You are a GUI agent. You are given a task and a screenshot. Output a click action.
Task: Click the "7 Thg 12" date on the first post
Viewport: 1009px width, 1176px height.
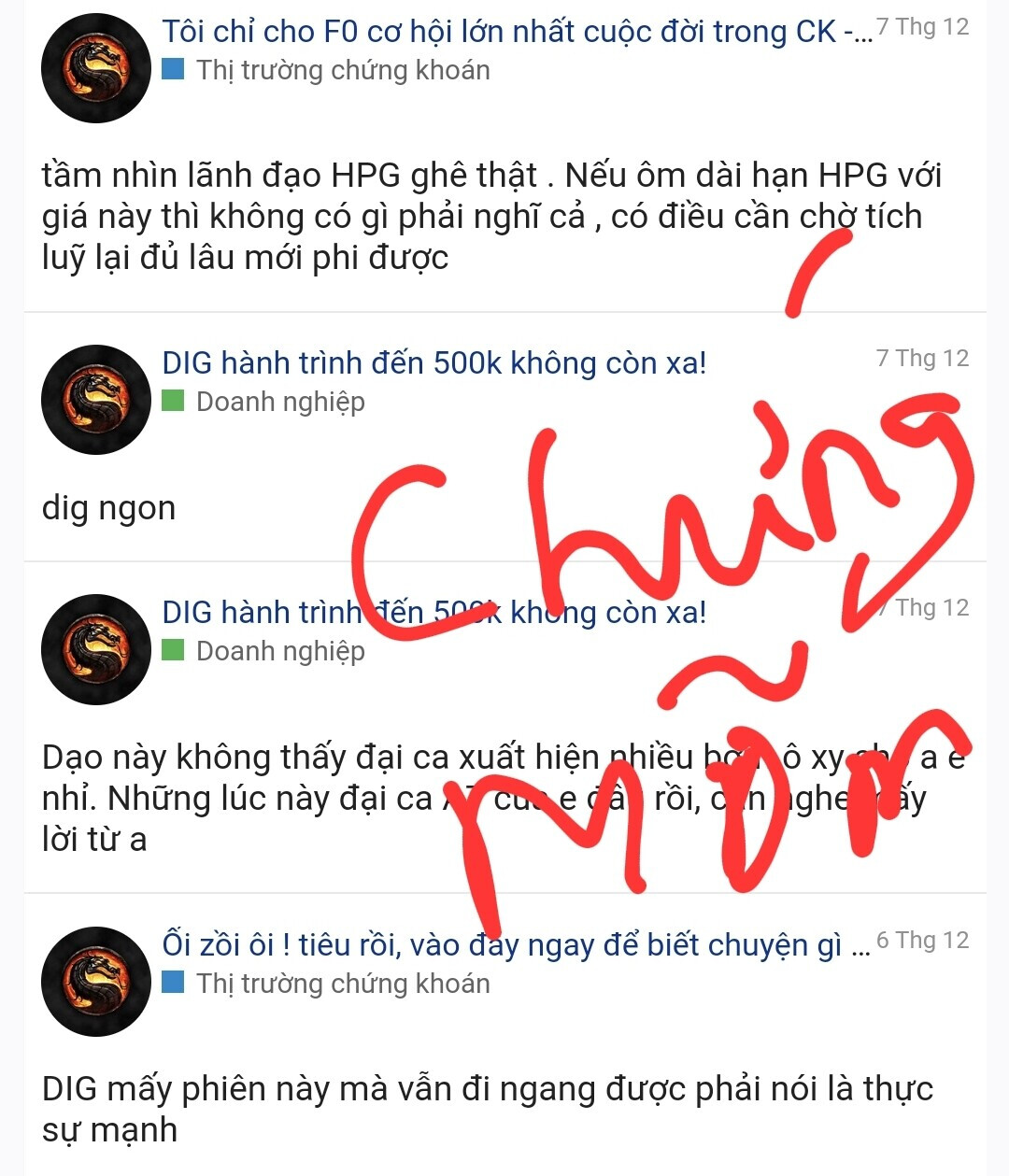[922, 26]
